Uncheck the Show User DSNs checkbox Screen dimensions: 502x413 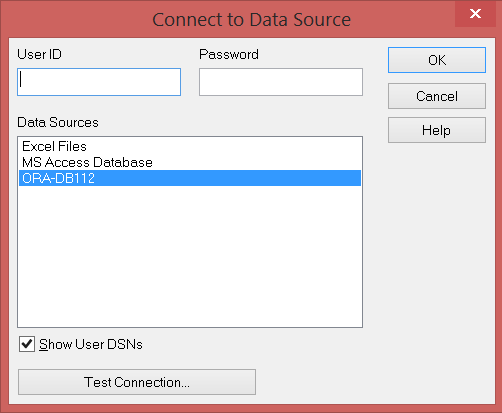coord(27,344)
